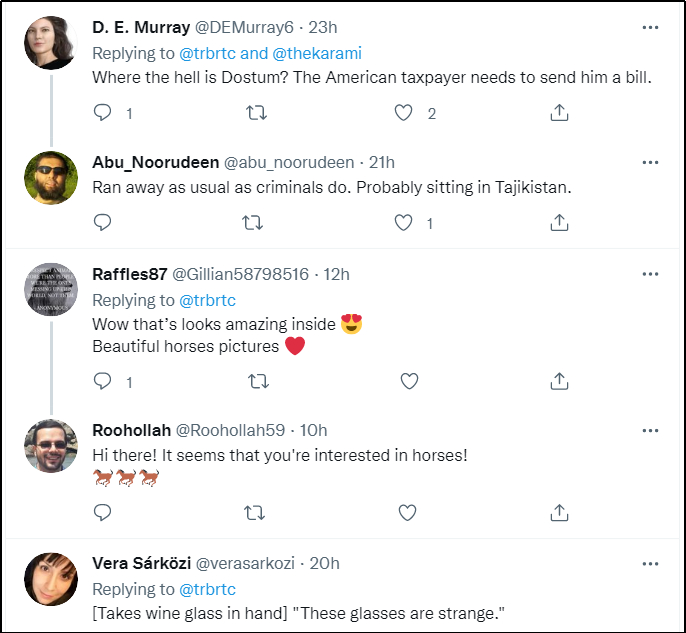Reply to D. E. Murray's tweet

(103, 114)
